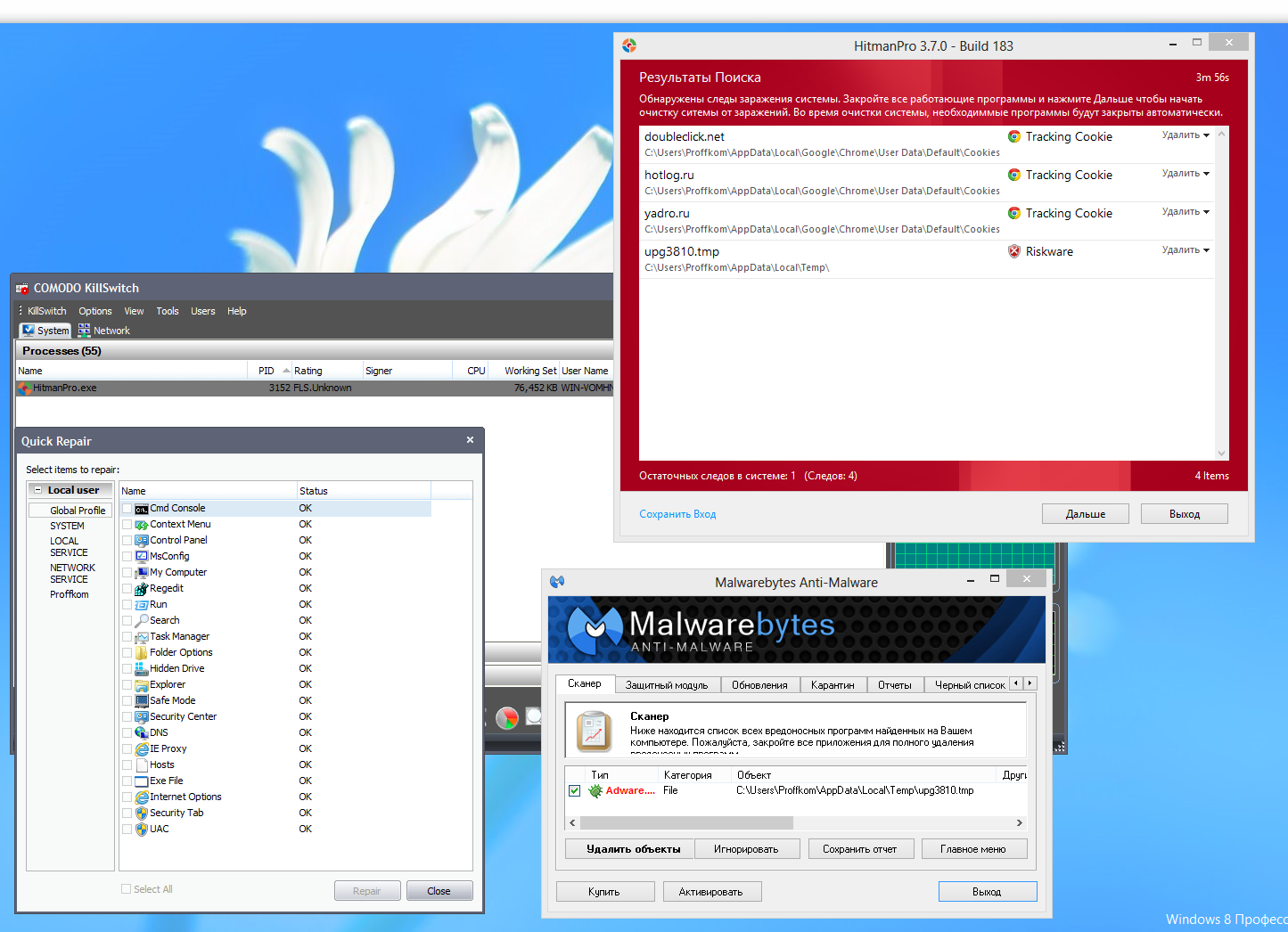Click Chrome icon beside doubleclick.net Tracking Cookie
The width and height of the screenshot is (1288, 932).
pos(1014,136)
